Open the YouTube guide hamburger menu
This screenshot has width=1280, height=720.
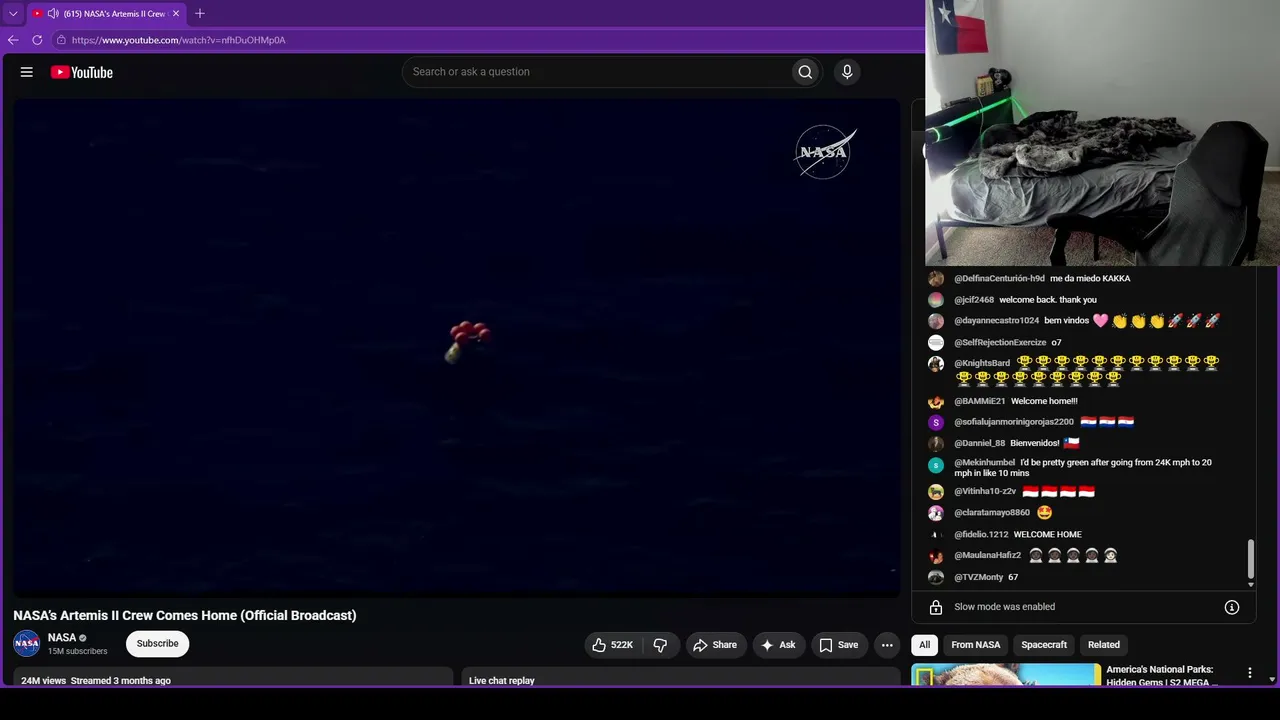pos(27,72)
